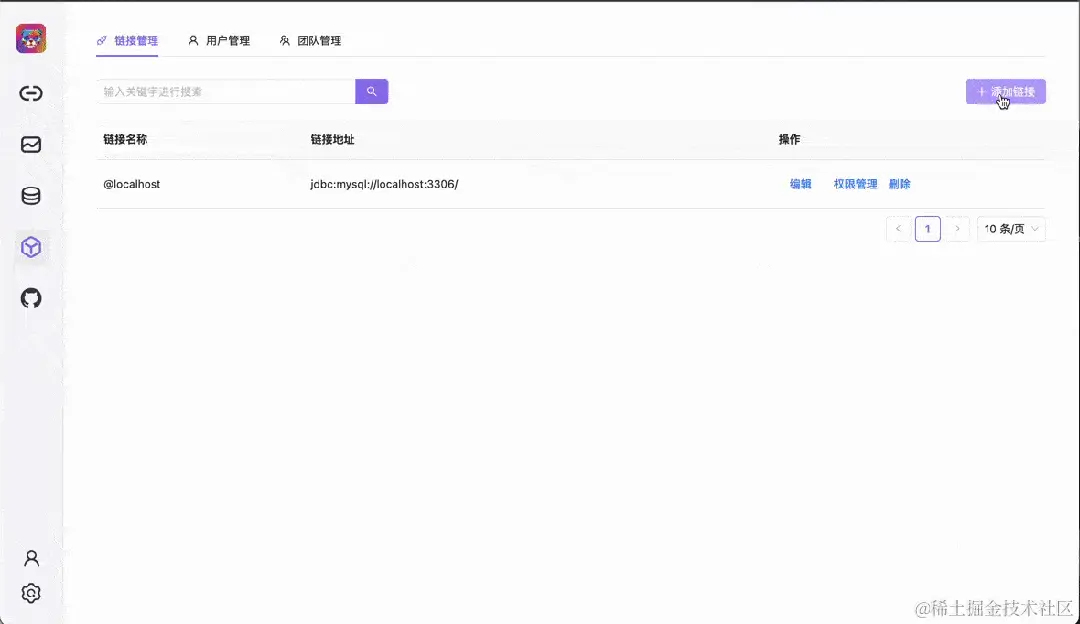Open the 10 条/页 page size dropdown
The image size is (1080, 624).
(x=1010, y=229)
